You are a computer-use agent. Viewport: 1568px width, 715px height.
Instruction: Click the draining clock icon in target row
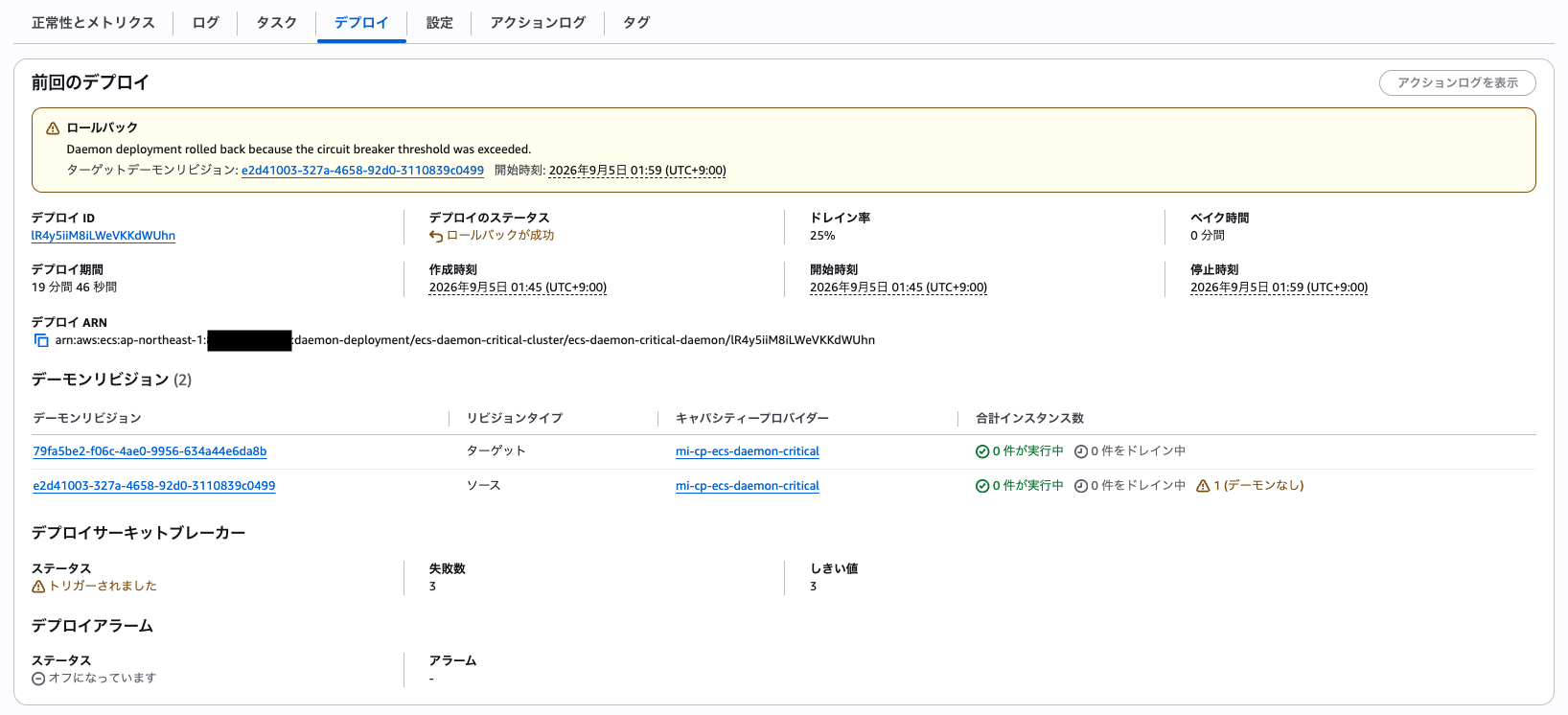pos(1081,451)
